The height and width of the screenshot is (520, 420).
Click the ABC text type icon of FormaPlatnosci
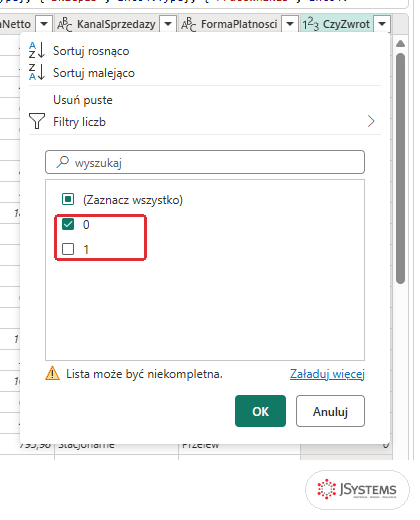[189, 24]
